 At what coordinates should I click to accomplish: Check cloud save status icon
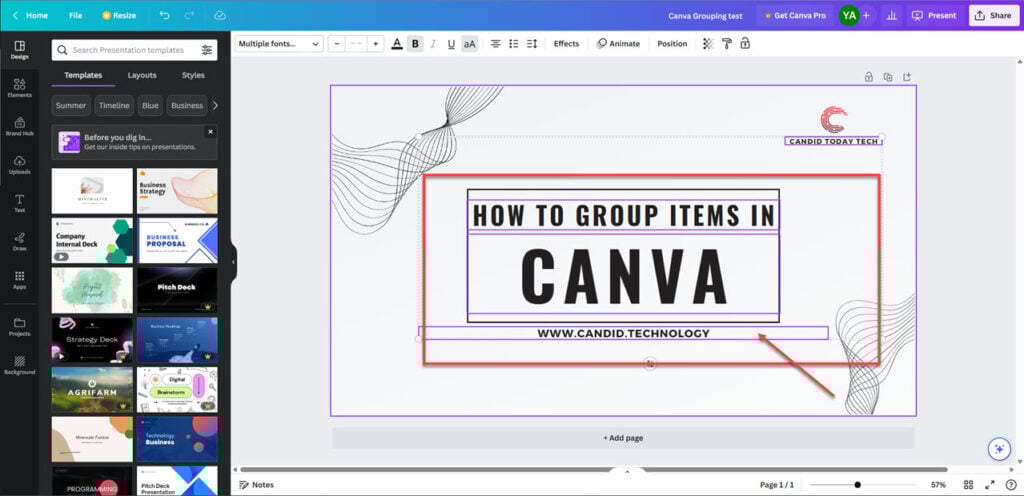pos(220,15)
